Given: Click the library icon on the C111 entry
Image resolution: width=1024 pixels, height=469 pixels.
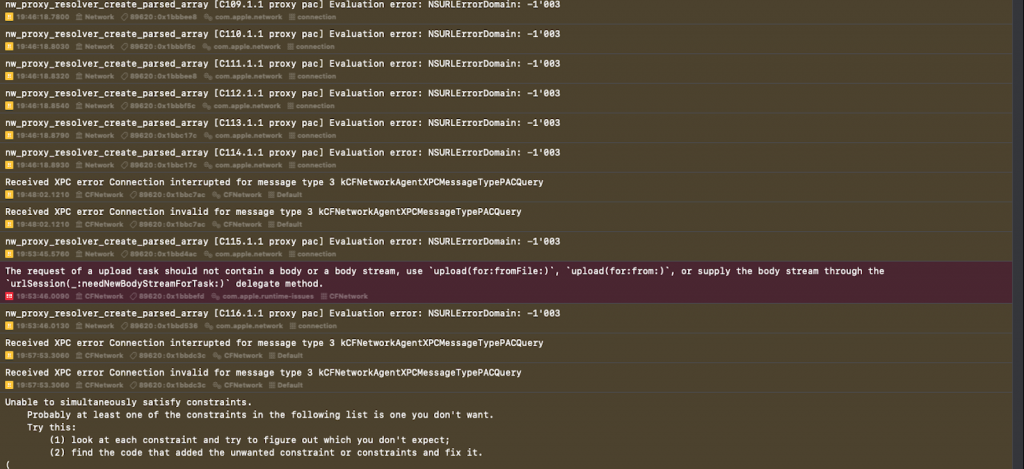Looking at the screenshot, I should pyautogui.click(x=76, y=76).
